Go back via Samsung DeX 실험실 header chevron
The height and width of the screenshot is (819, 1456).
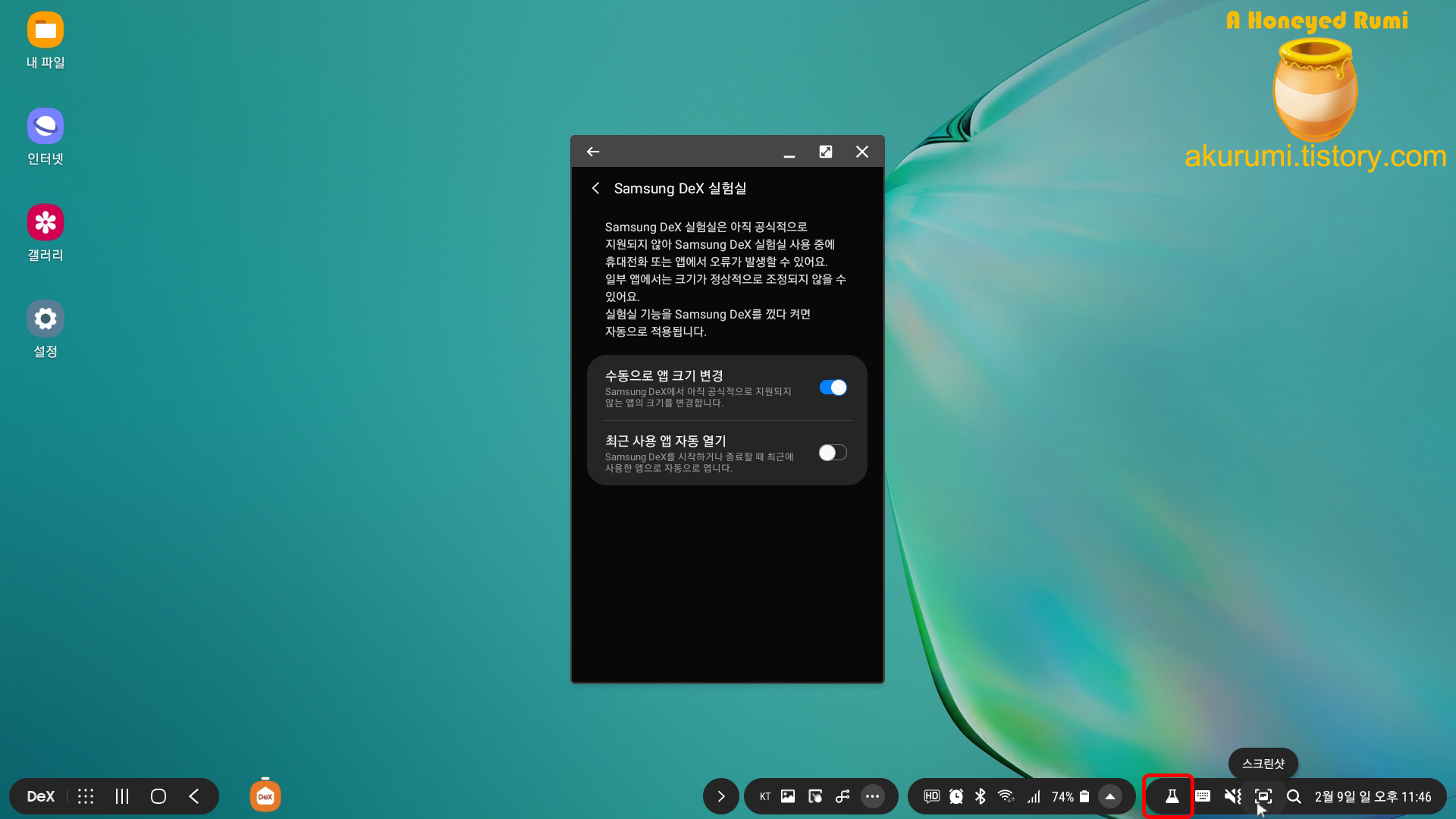pos(596,188)
